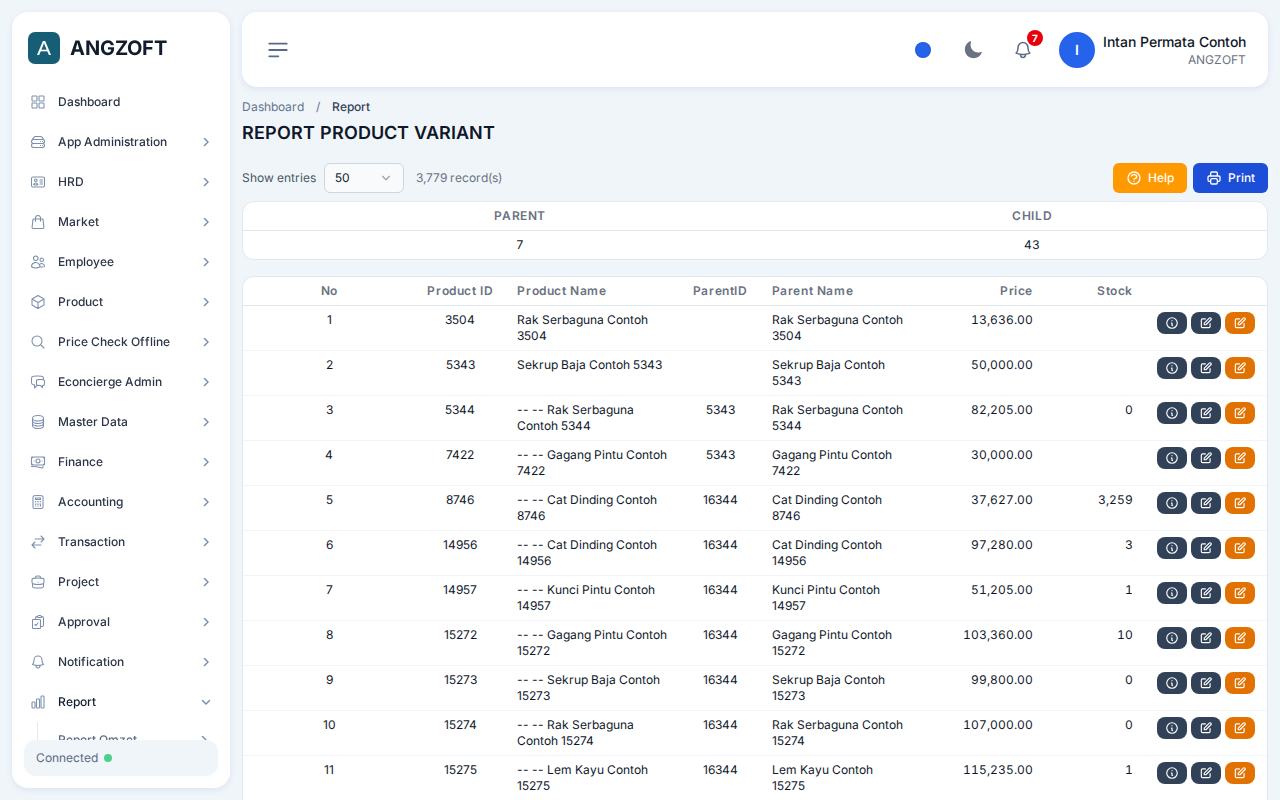The height and width of the screenshot is (800, 1280).
Task: Click the Help button
Action: click(1150, 178)
